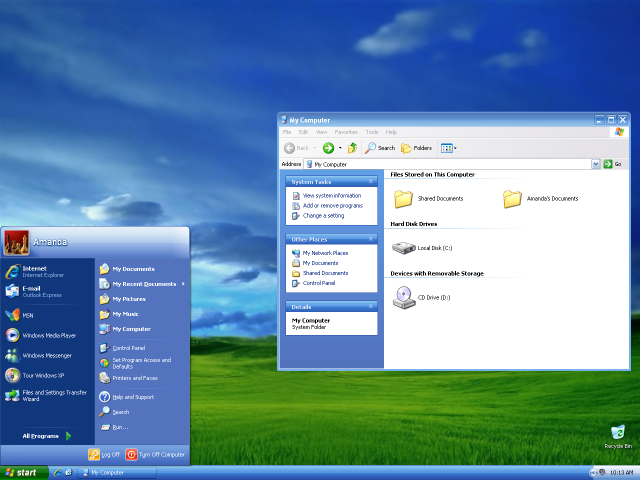The image size is (640, 480).
Task: Click the Log Off button
Action: (x=104, y=454)
